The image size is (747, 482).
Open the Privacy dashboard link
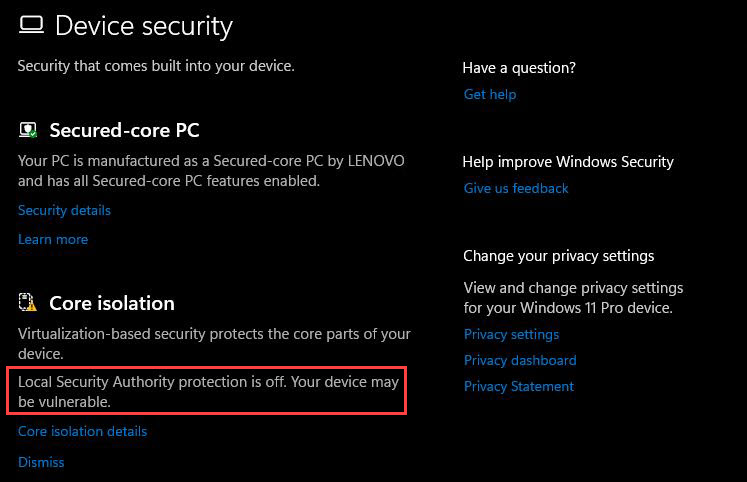[520, 360]
